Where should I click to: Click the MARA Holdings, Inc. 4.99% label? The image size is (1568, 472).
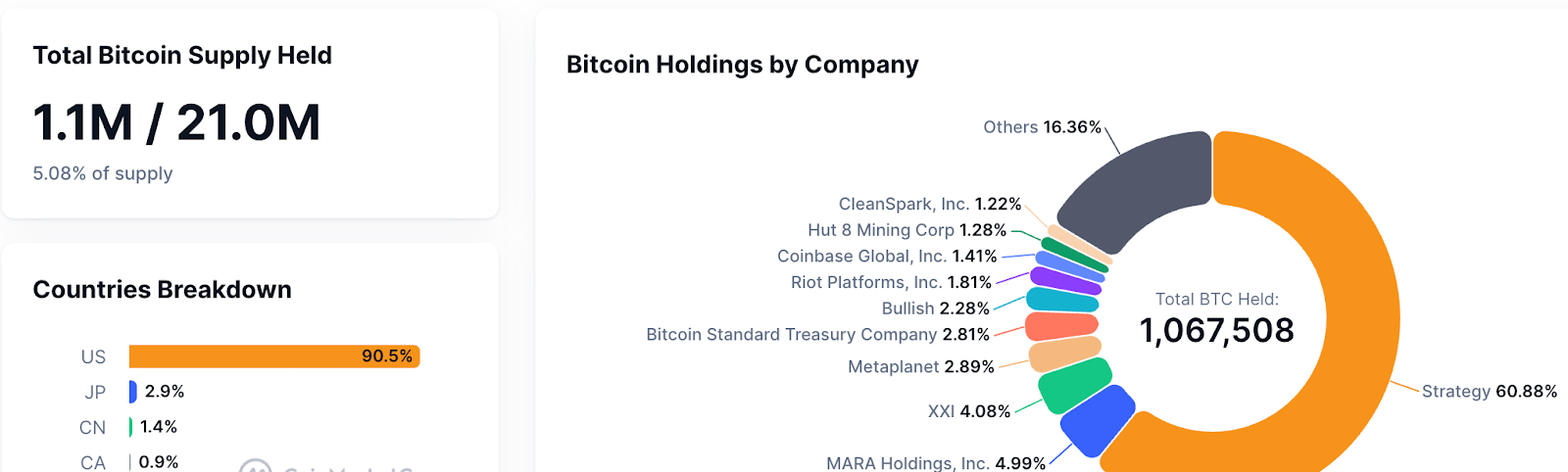coord(936,463)
